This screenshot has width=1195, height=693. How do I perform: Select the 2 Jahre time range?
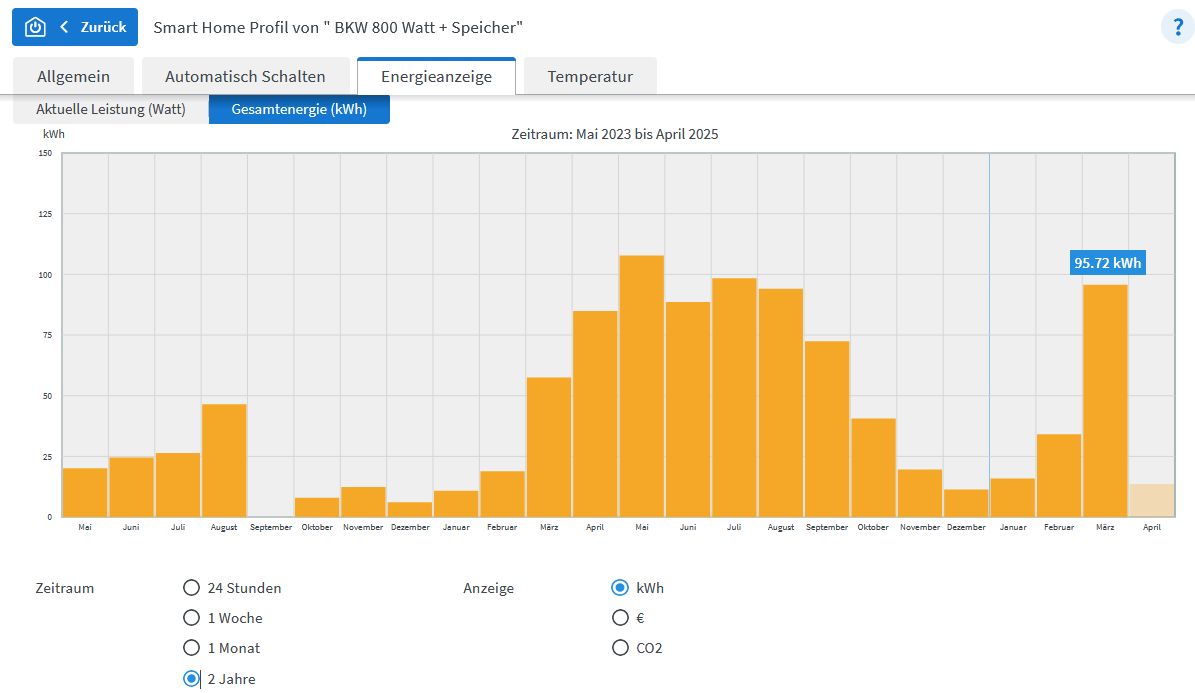[191, 679]
